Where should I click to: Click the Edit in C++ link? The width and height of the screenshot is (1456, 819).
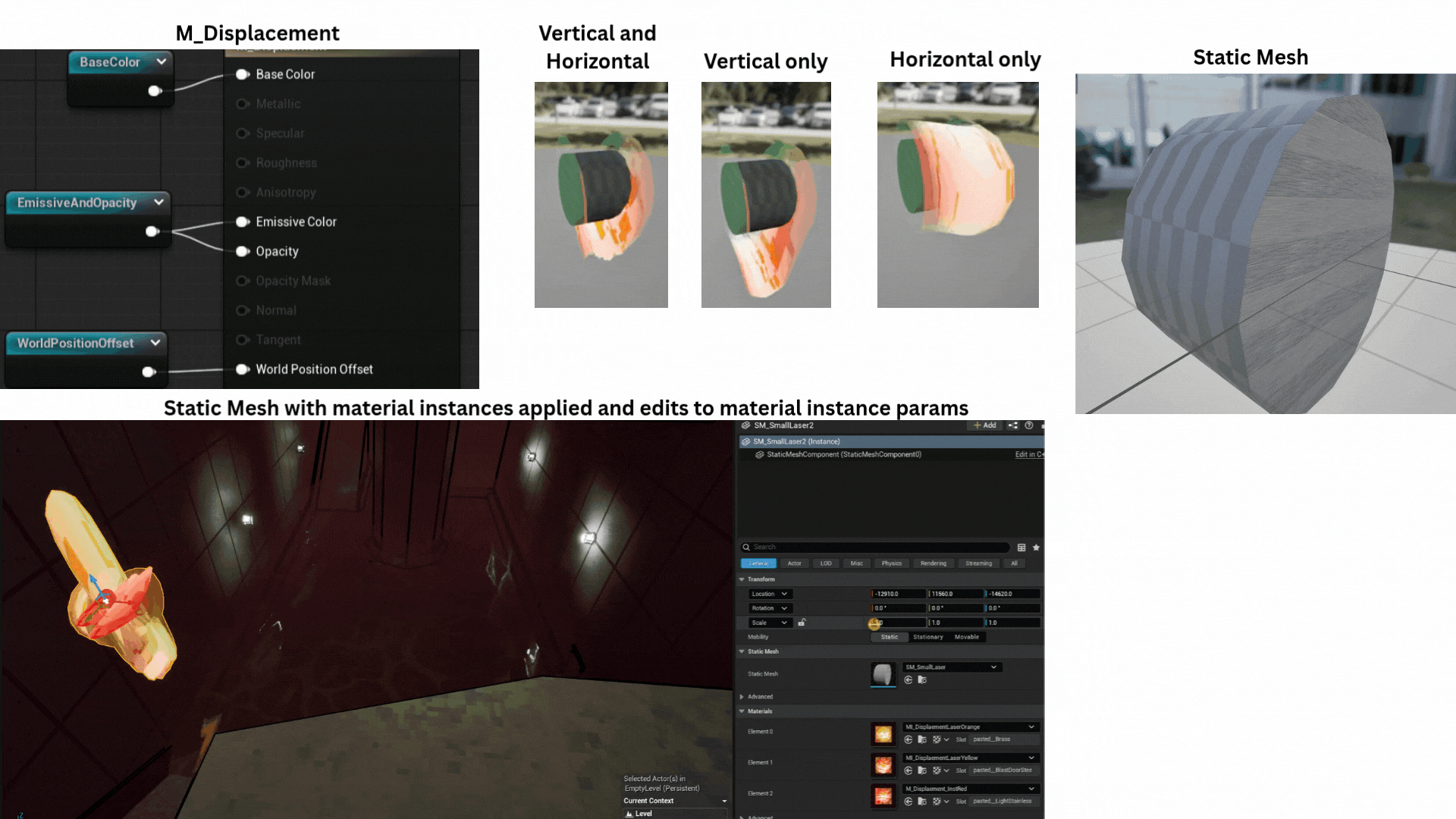pyautogui.click(x=1028, y=454)
